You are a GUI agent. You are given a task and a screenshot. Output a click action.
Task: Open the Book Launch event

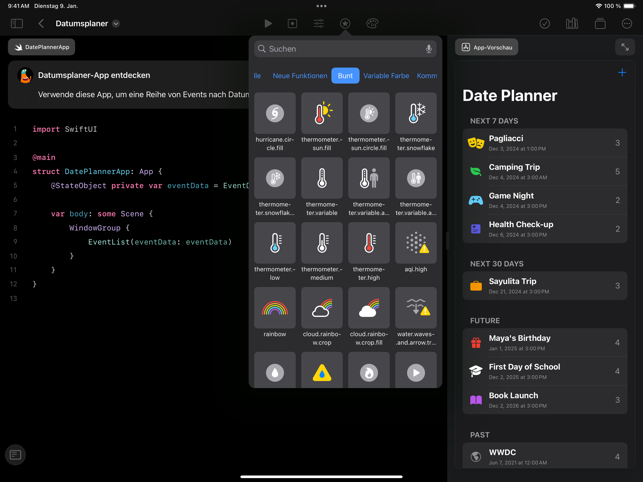pyautogui.click(x=545, y=400)
